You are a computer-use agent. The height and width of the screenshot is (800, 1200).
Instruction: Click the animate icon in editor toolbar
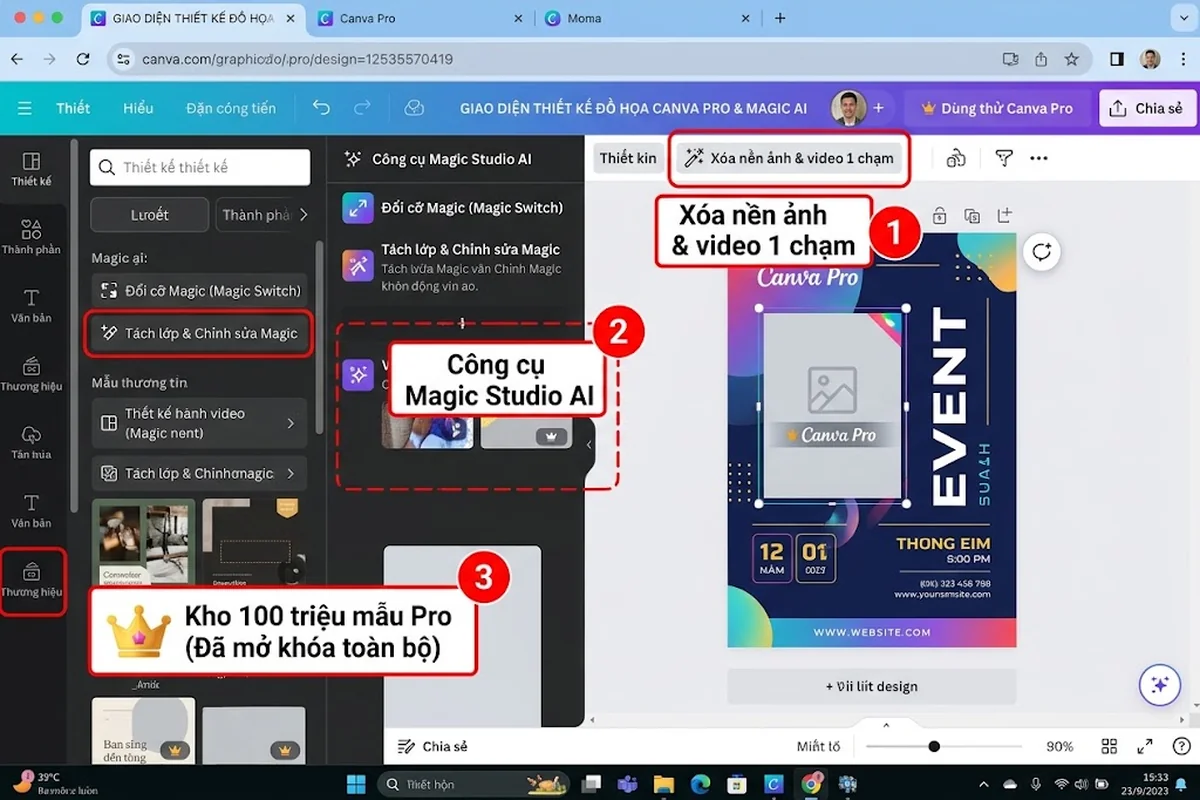(956, 158)
